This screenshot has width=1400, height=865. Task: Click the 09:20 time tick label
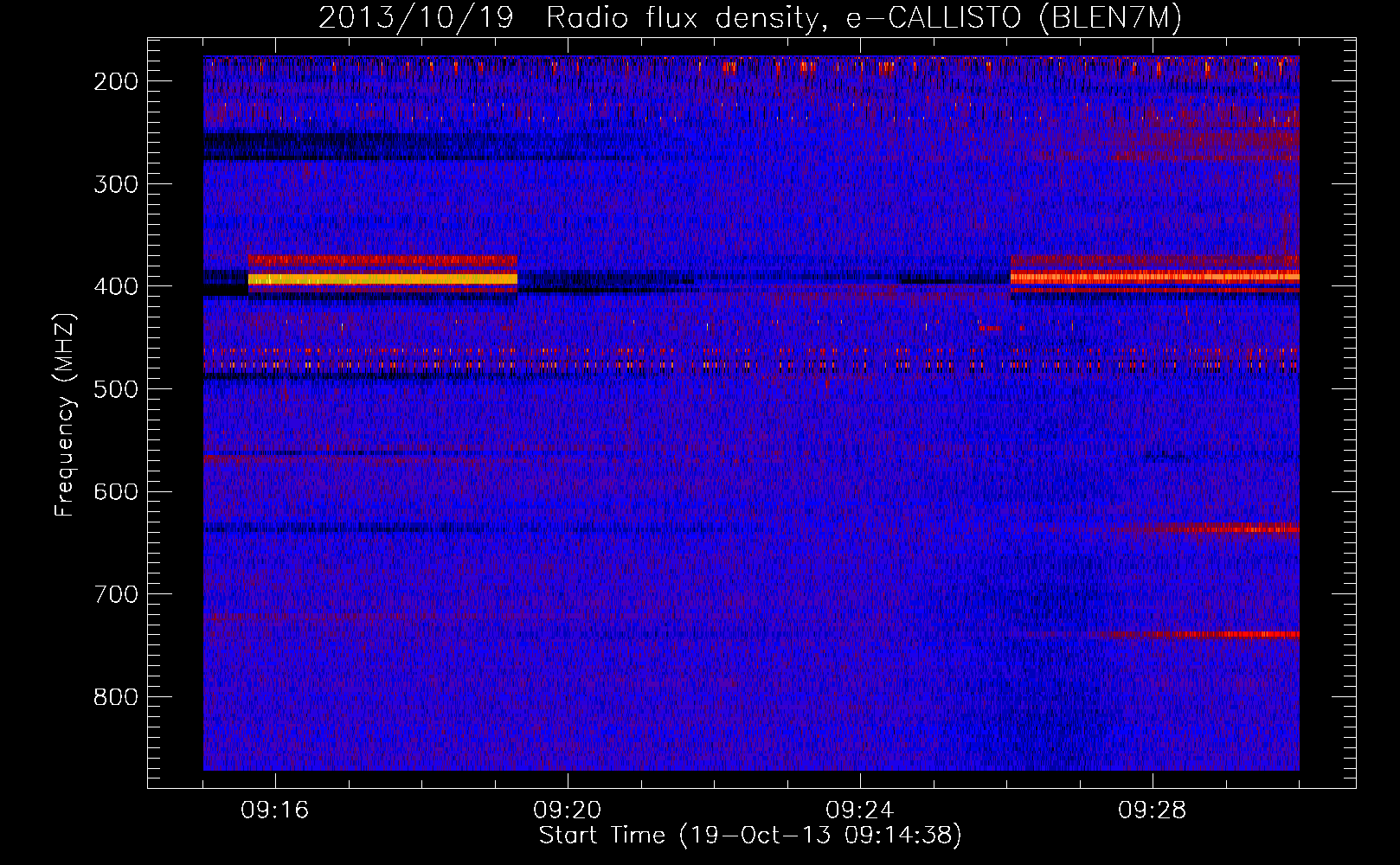click(x=568, y=811)
